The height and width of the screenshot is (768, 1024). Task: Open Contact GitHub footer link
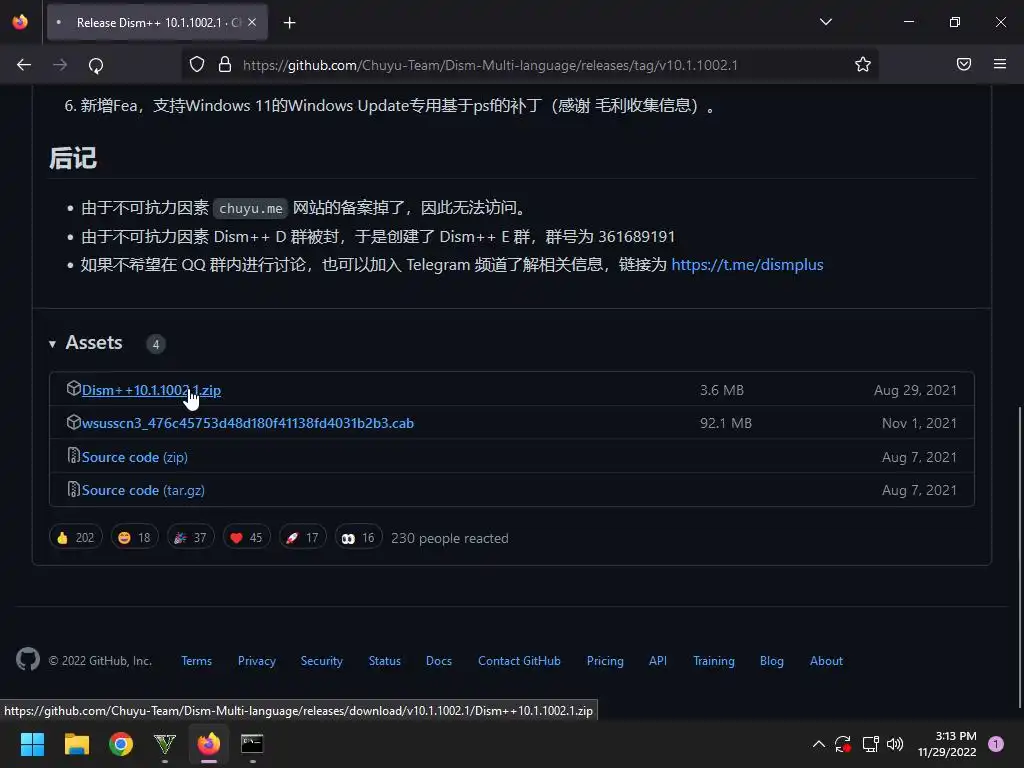click(519, 661)
